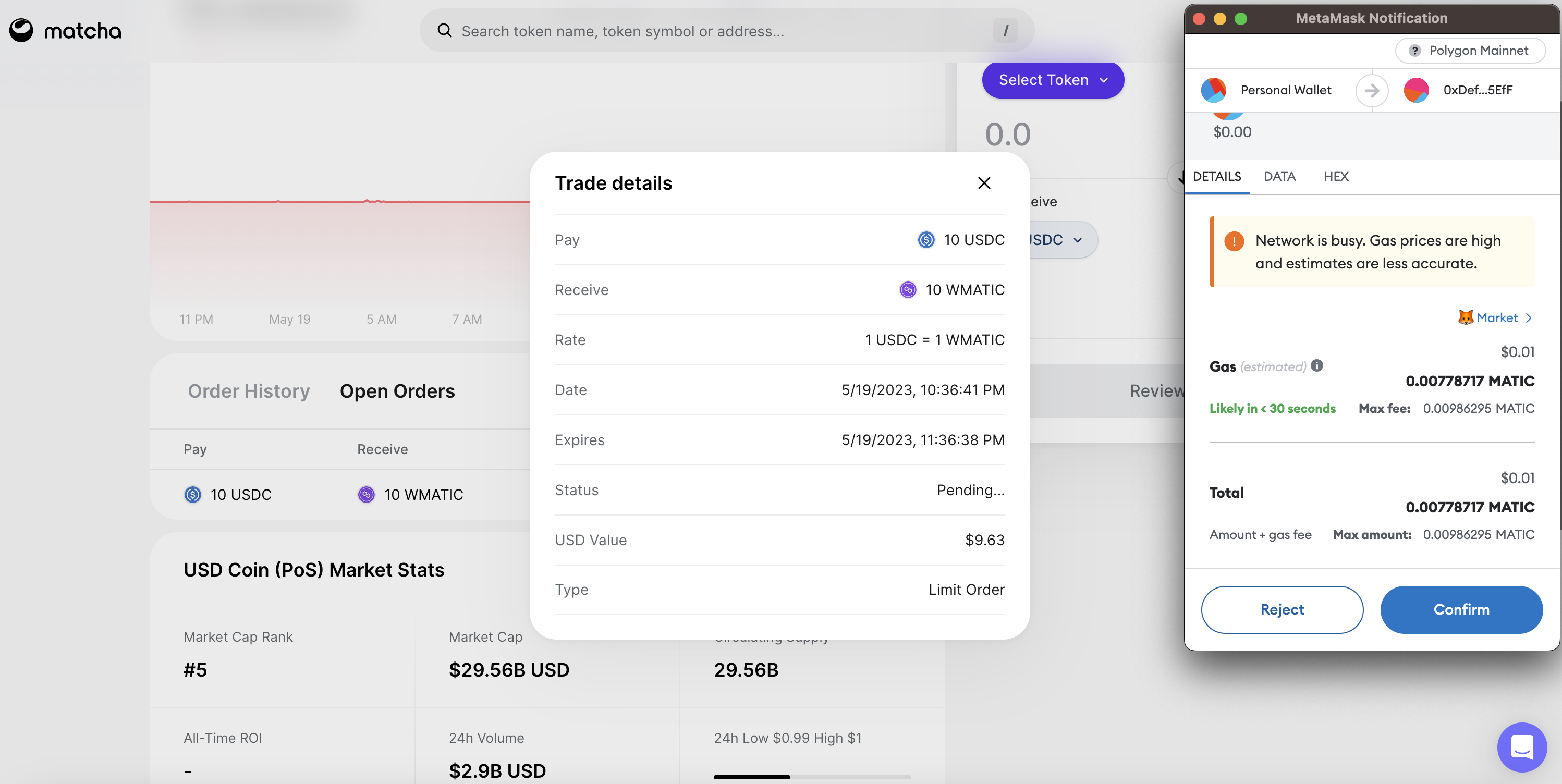Click the Personal Wallet account avatar
Screen dimensions: 1562x784
[x=1213, y=90]
